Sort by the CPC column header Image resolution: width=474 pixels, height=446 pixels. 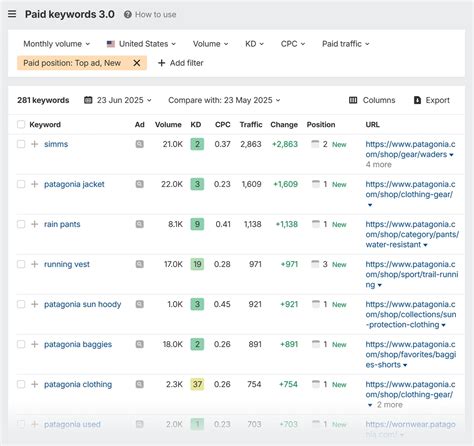[x=222, y=125]
